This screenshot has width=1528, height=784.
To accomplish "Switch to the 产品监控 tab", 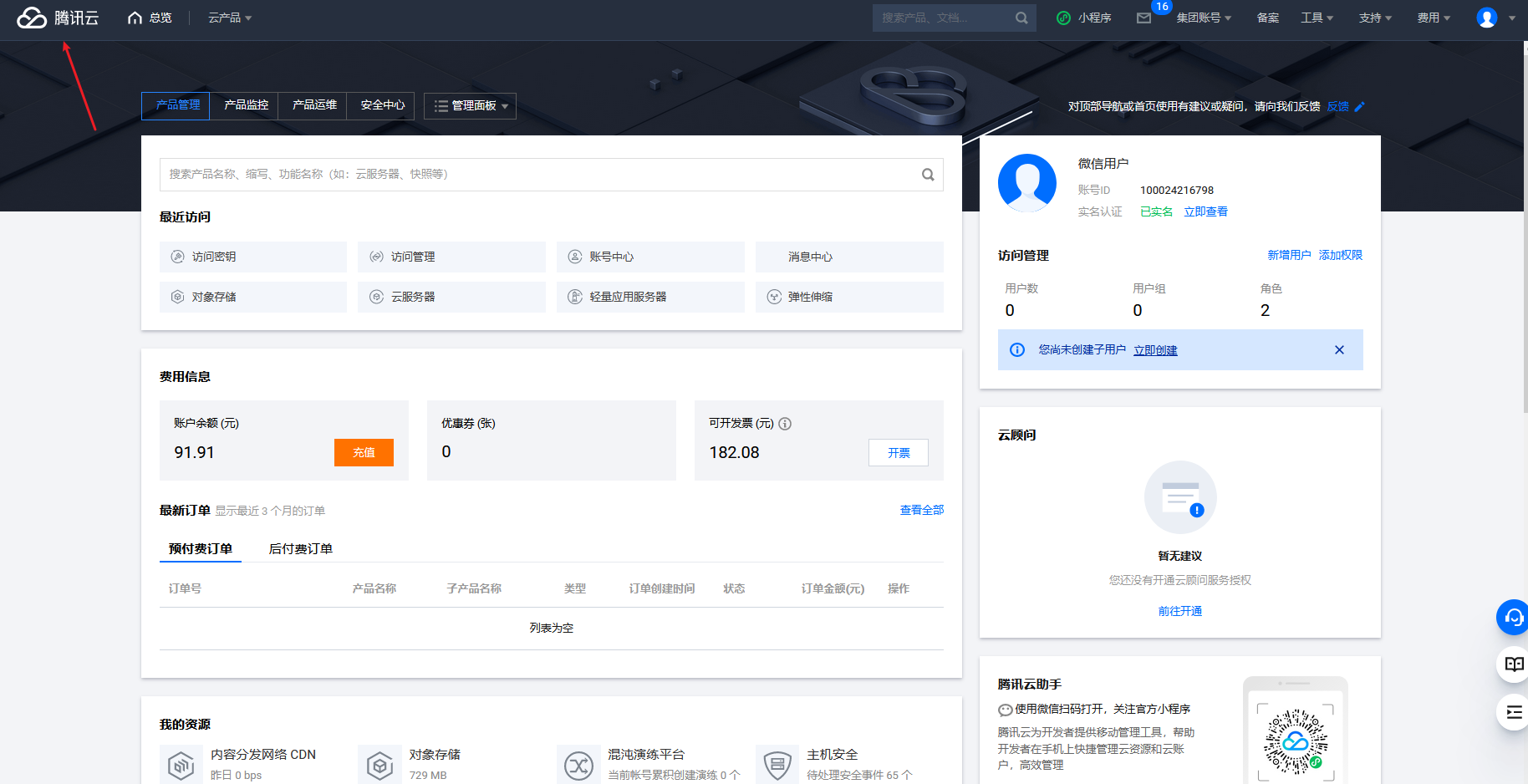I will pyautogui.click(x=243, y=105).
